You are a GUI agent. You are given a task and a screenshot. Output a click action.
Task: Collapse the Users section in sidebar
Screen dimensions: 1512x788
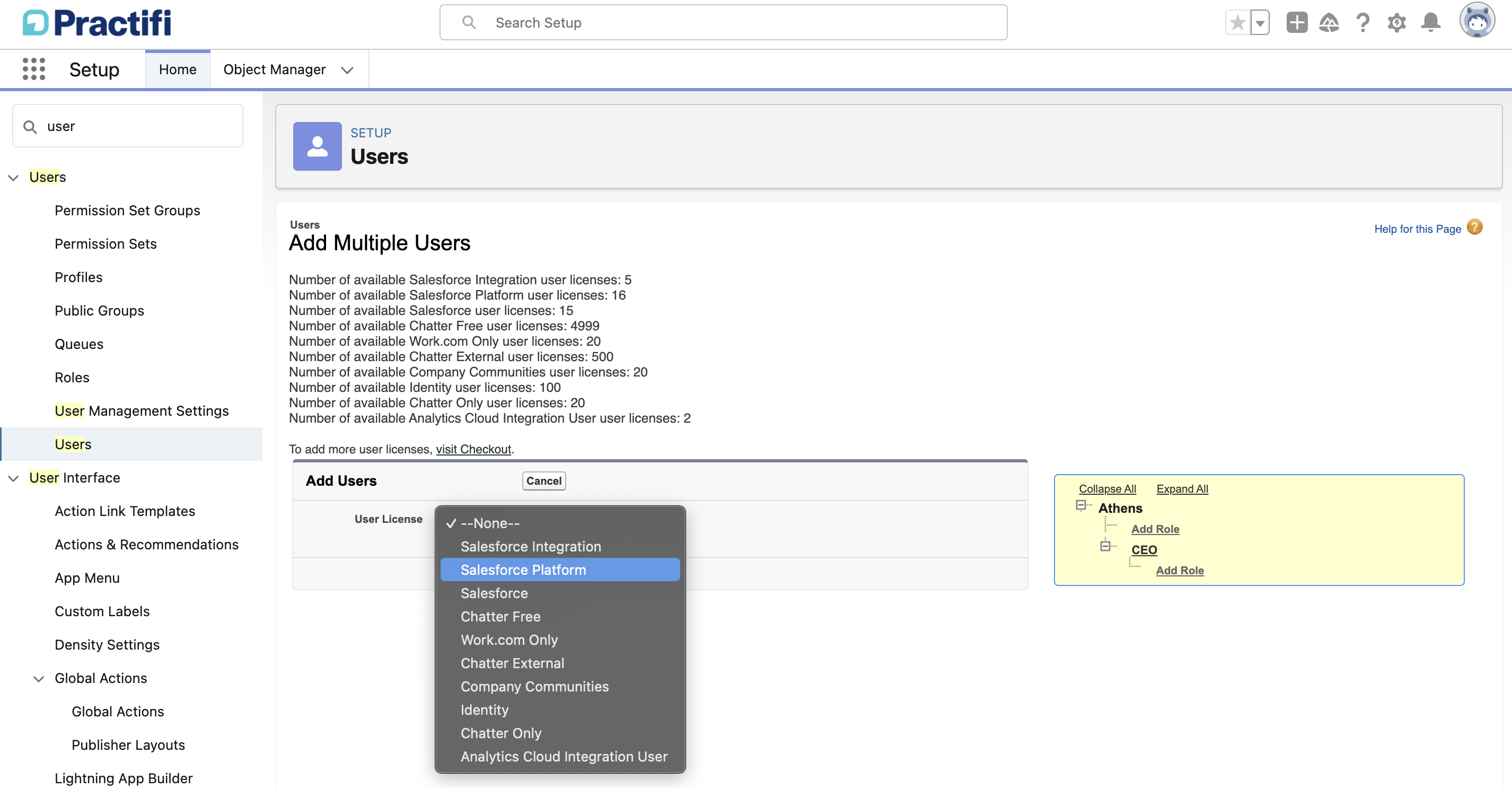(13, 177)
